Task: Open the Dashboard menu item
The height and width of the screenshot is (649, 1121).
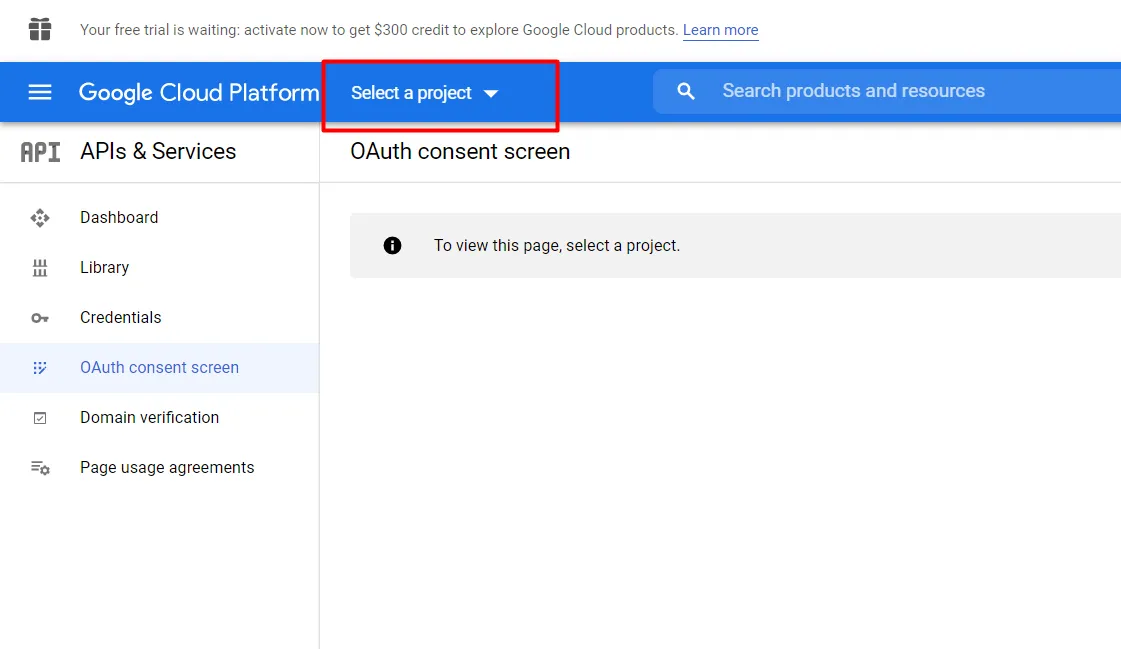Action: point(159,217)
